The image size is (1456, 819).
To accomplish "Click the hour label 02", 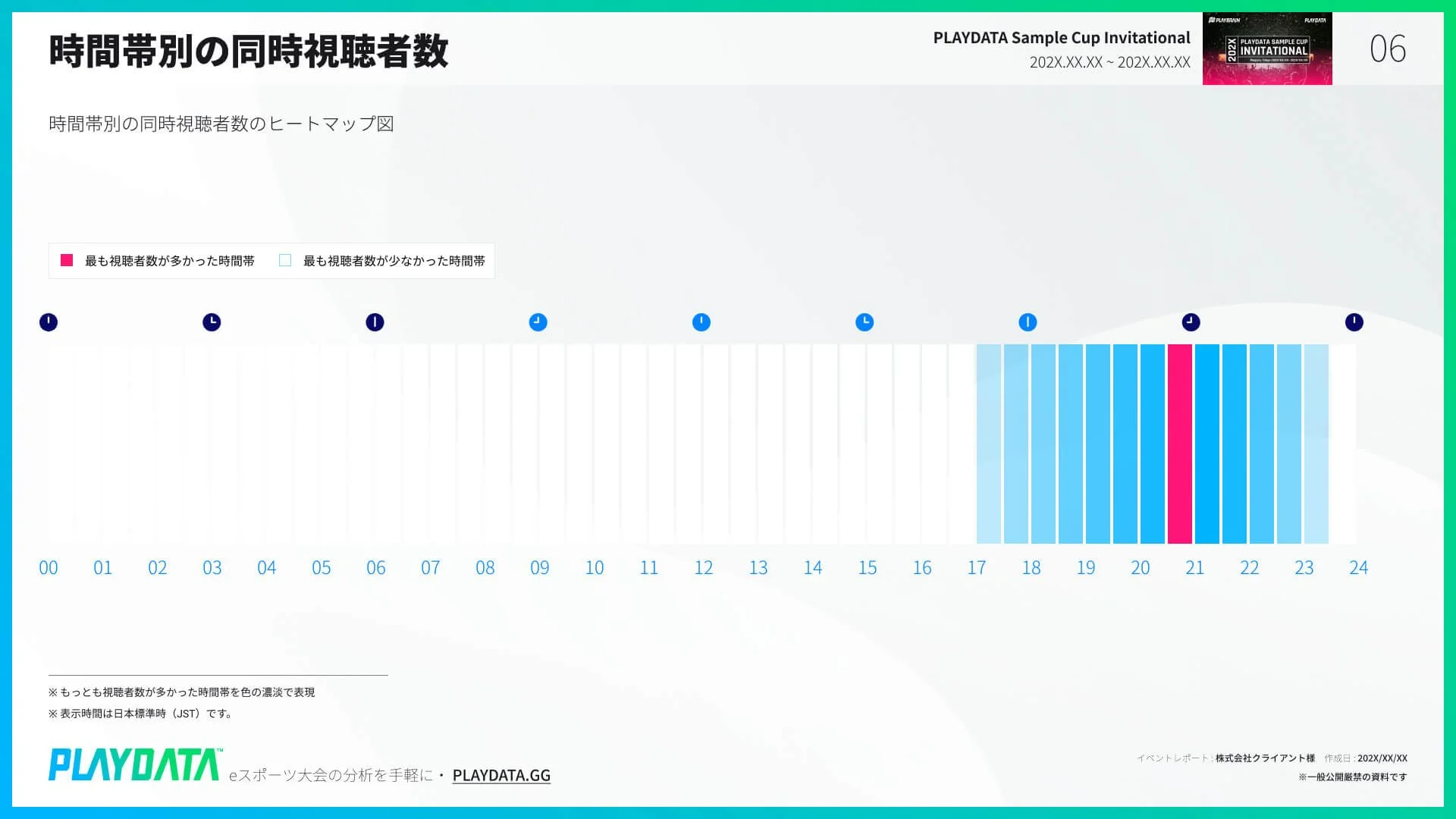I will tap(158, 568).
